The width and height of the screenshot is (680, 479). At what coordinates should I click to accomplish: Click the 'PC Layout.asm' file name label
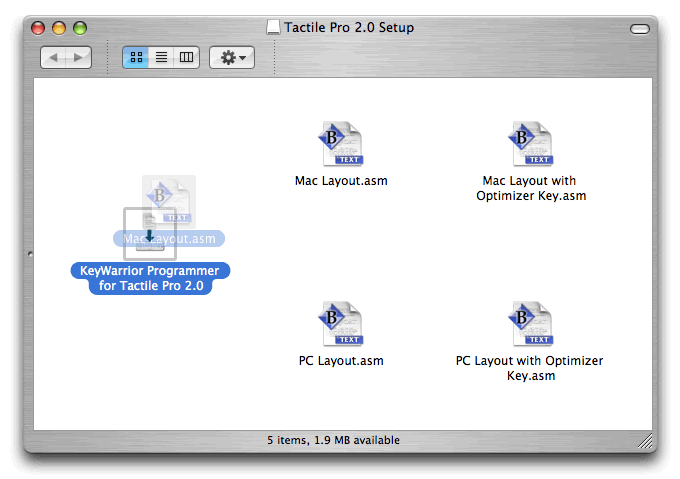[341, 361]
